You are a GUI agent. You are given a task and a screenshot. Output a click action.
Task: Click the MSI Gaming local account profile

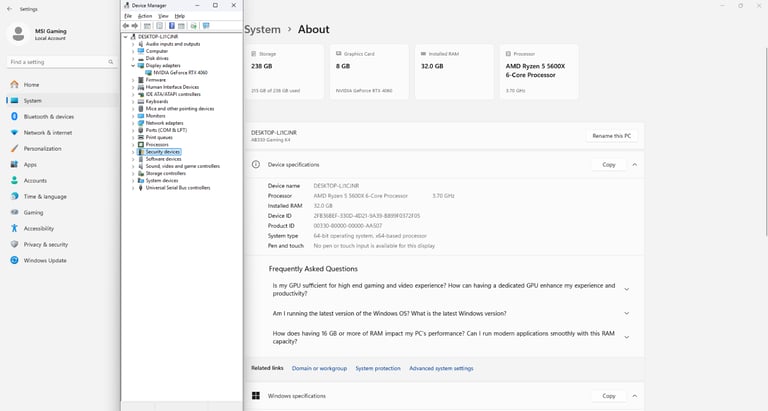click(38, 34)
